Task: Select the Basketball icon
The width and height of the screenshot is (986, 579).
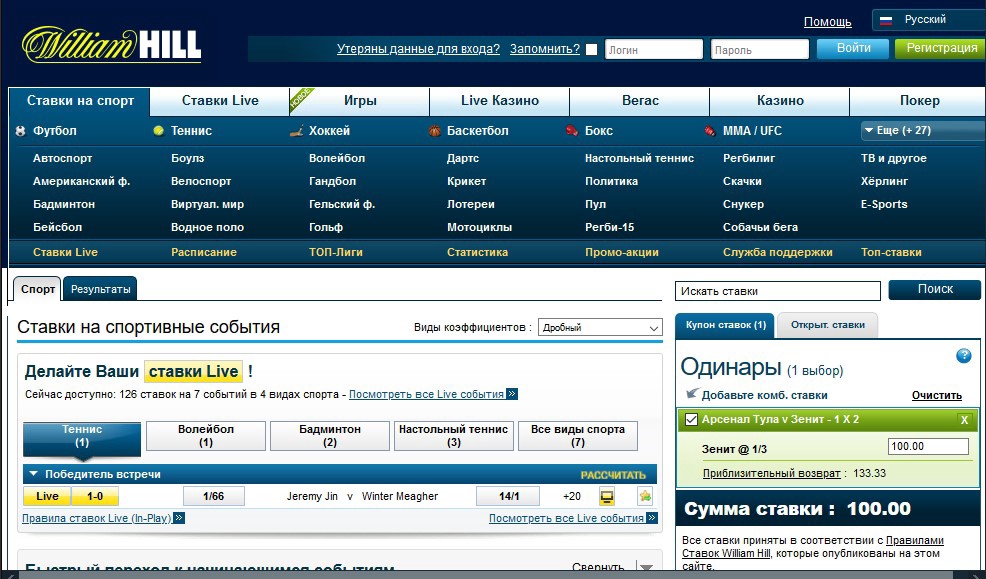Action: click(x=435, y=131)
